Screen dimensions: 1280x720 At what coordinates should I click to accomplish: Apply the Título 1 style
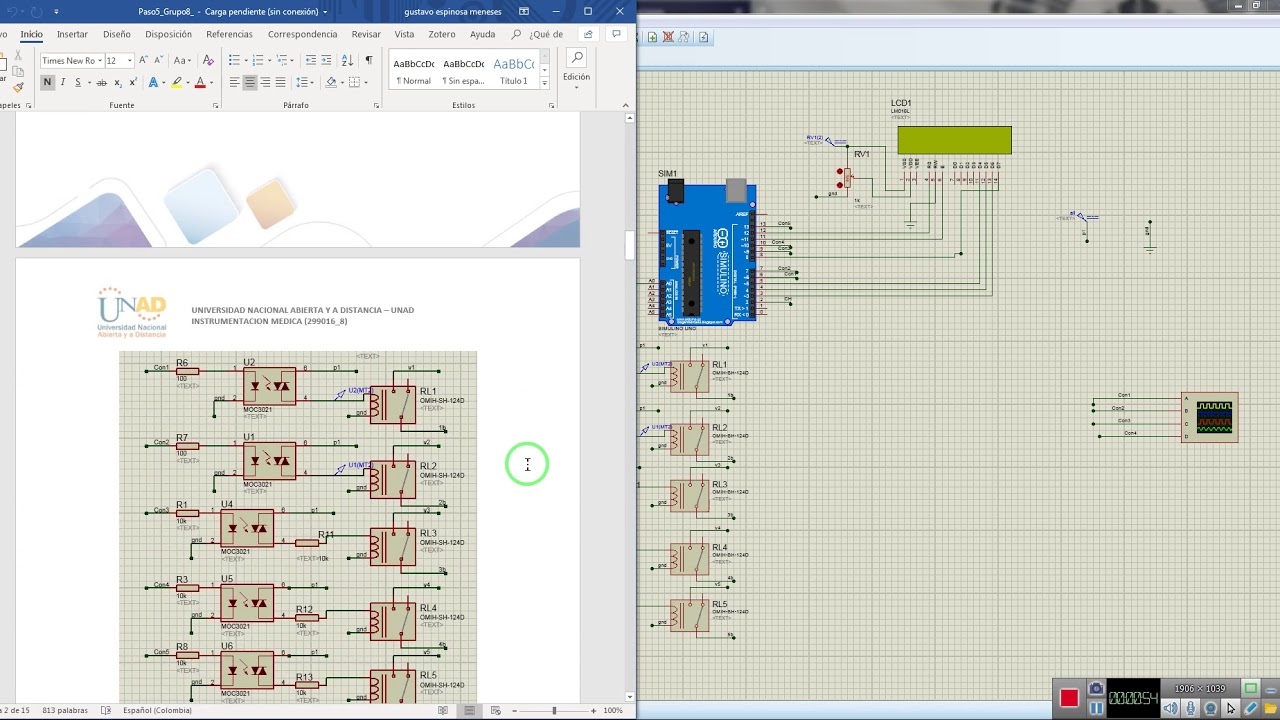click(x=514, y=70)
